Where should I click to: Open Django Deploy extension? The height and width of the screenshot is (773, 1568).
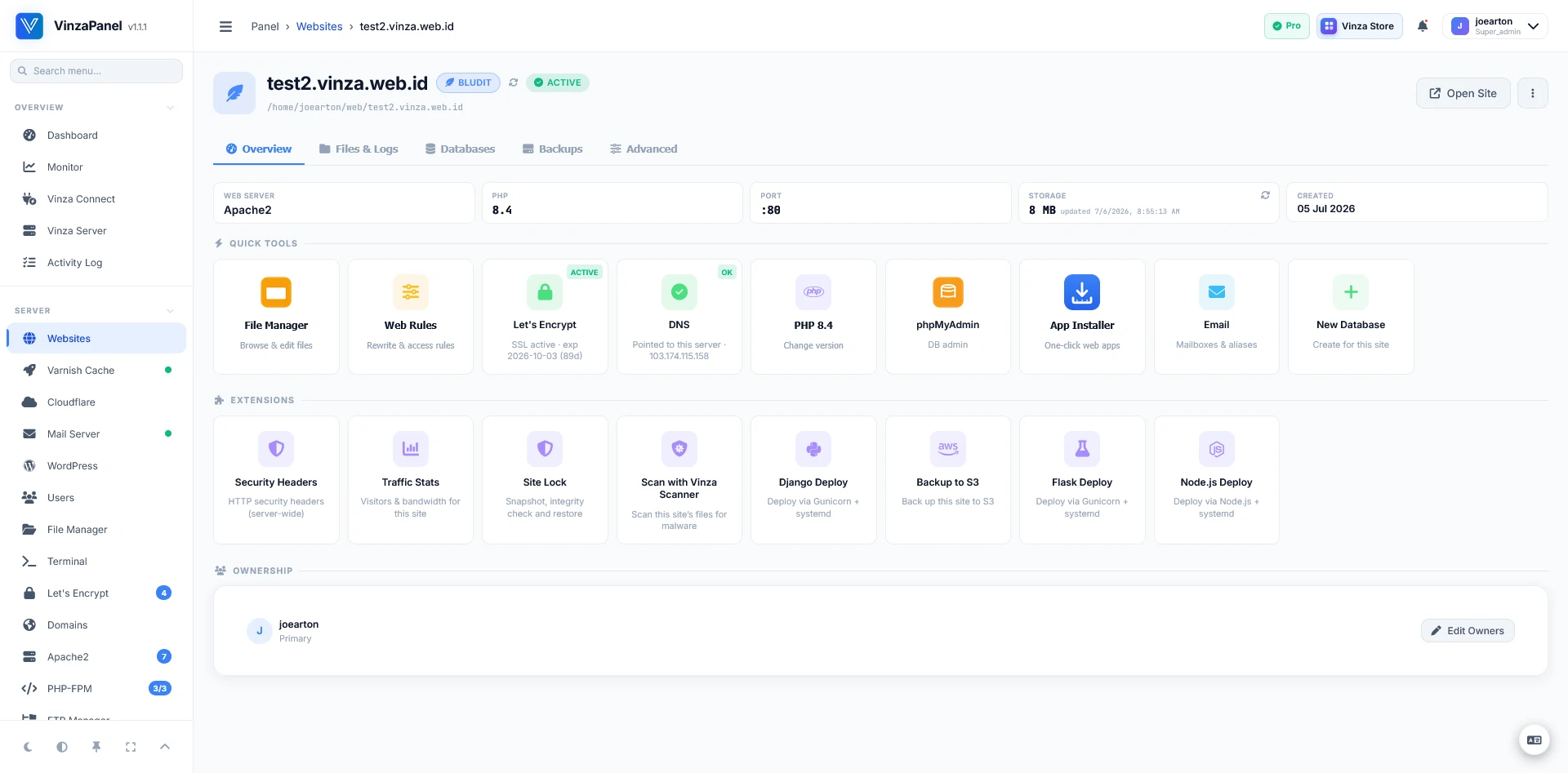(813, 480)
